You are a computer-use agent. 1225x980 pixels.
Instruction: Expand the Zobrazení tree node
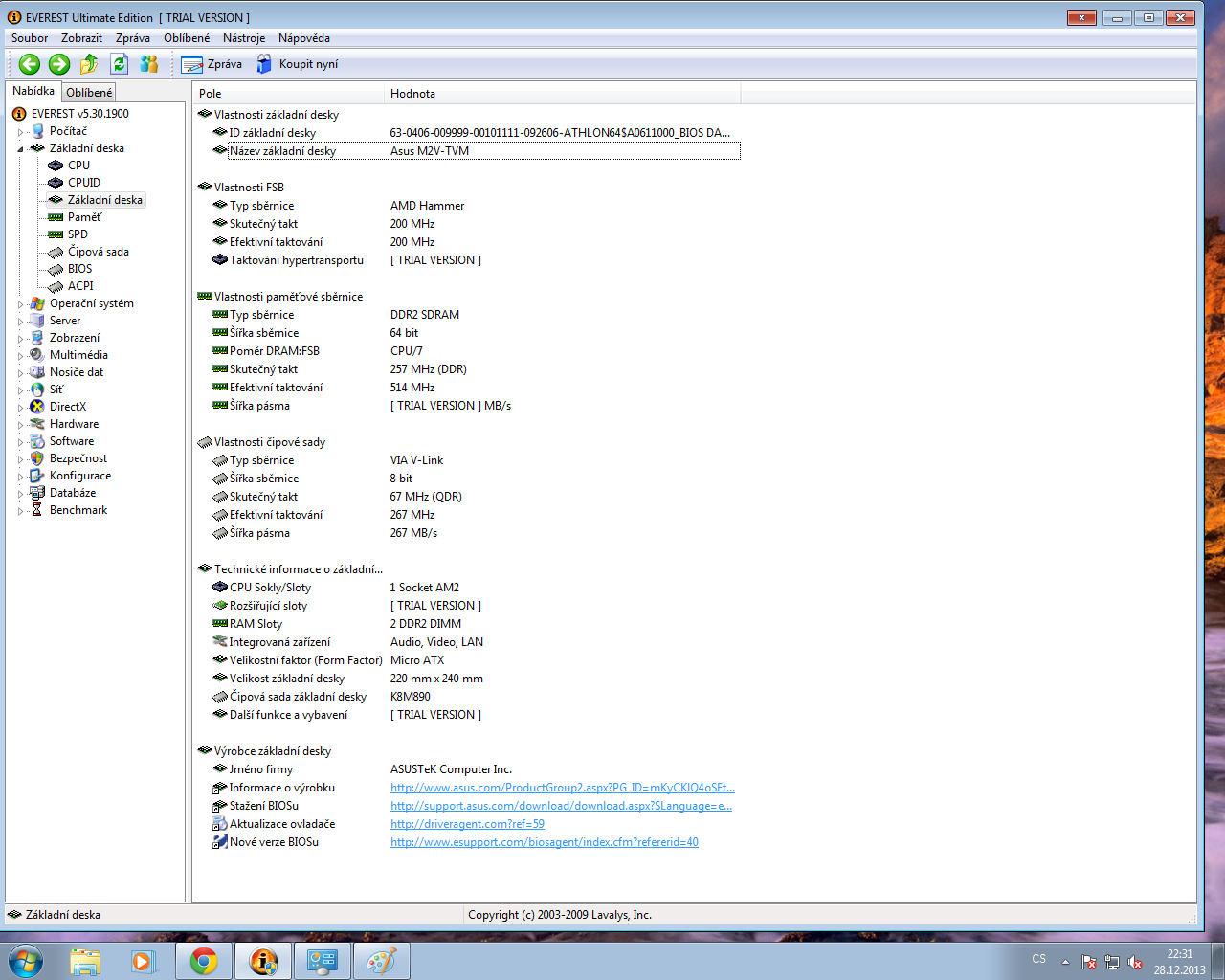coord(20,339)
